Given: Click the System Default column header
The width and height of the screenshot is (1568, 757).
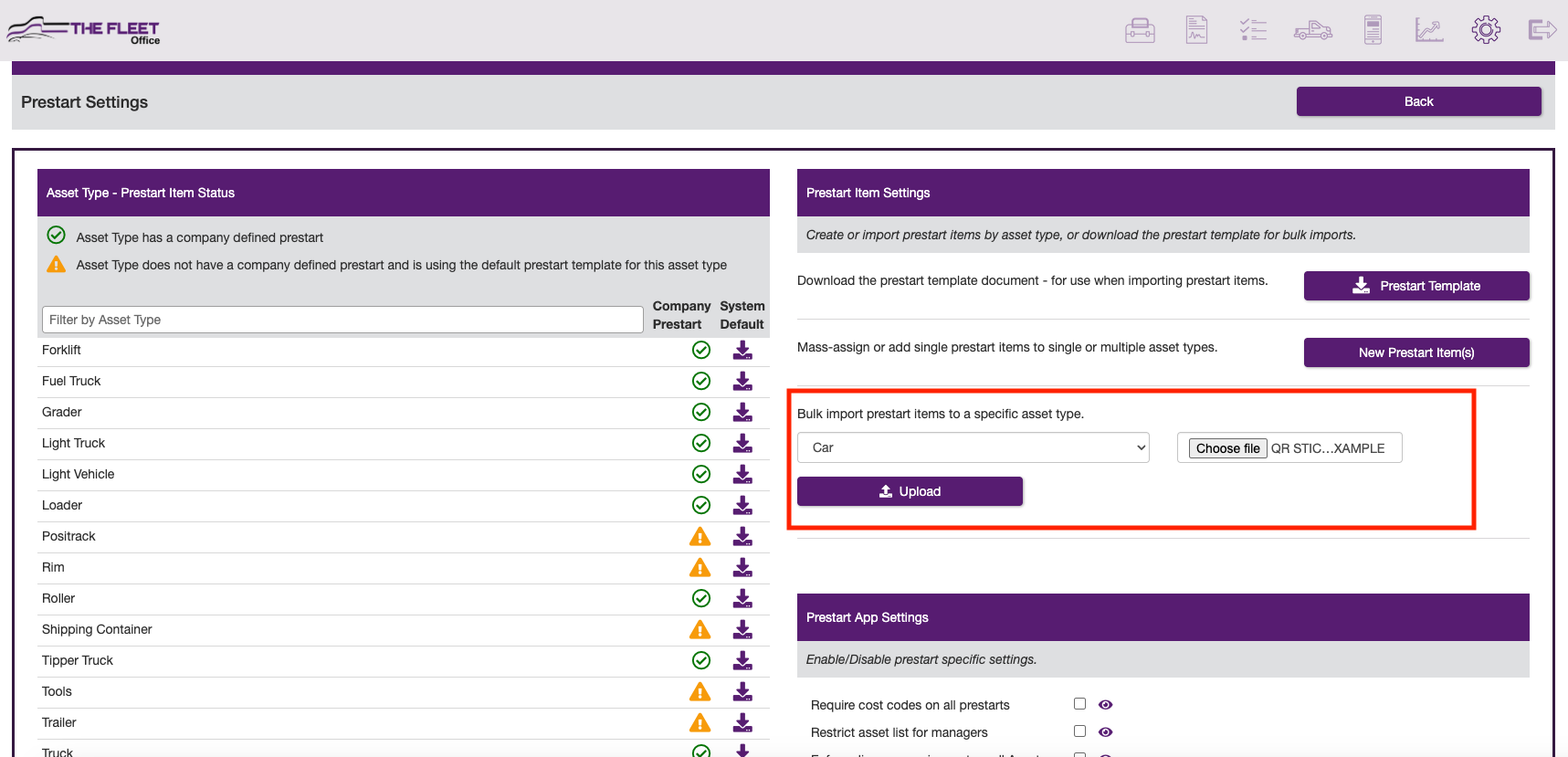Looking at the screenshot, I should (x=742, y=315).
